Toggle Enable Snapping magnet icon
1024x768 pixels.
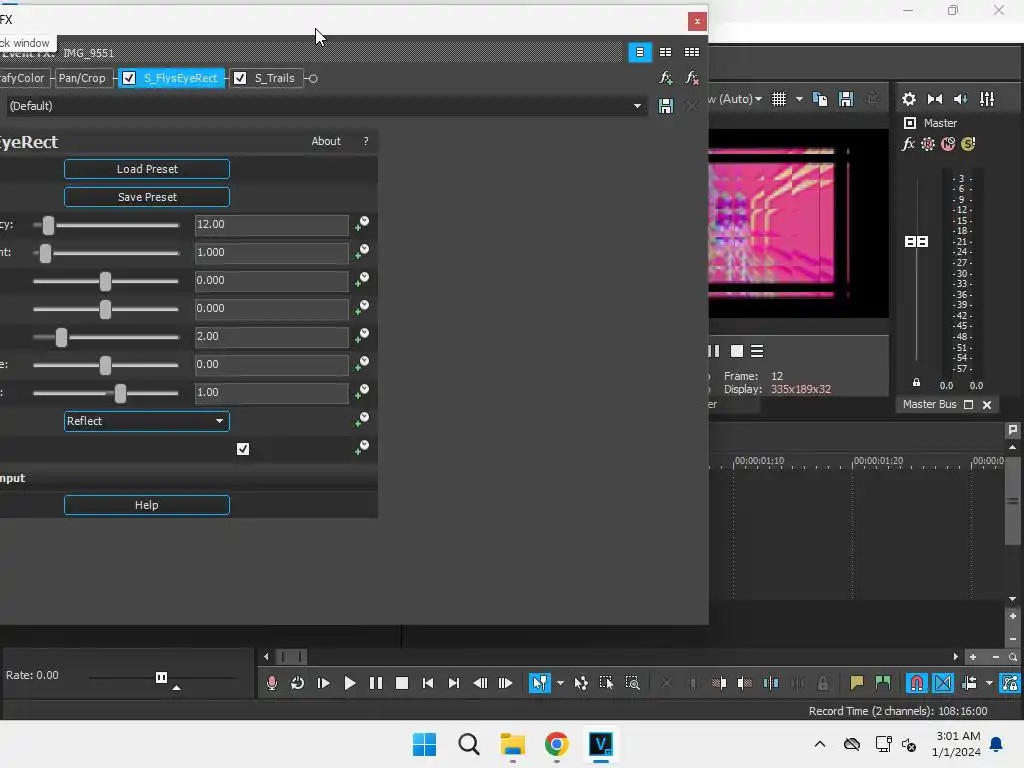[x=917, y=683]
